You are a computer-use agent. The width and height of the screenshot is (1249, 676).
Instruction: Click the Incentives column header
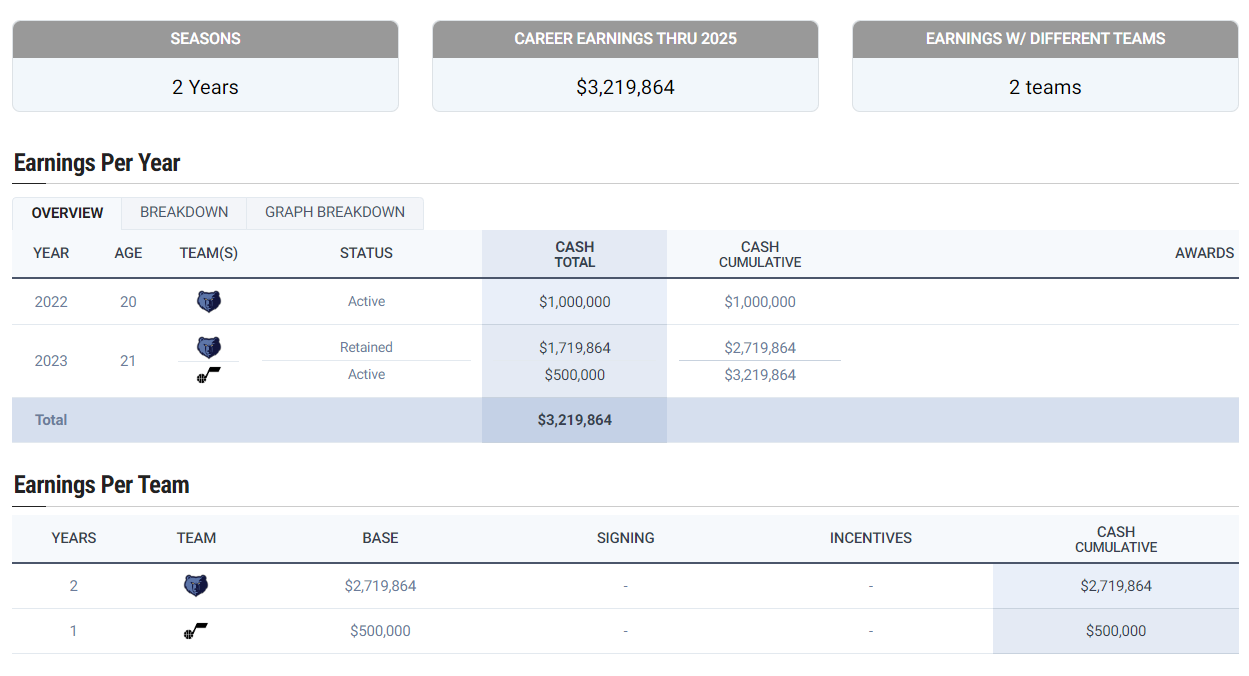coord(871,538)
